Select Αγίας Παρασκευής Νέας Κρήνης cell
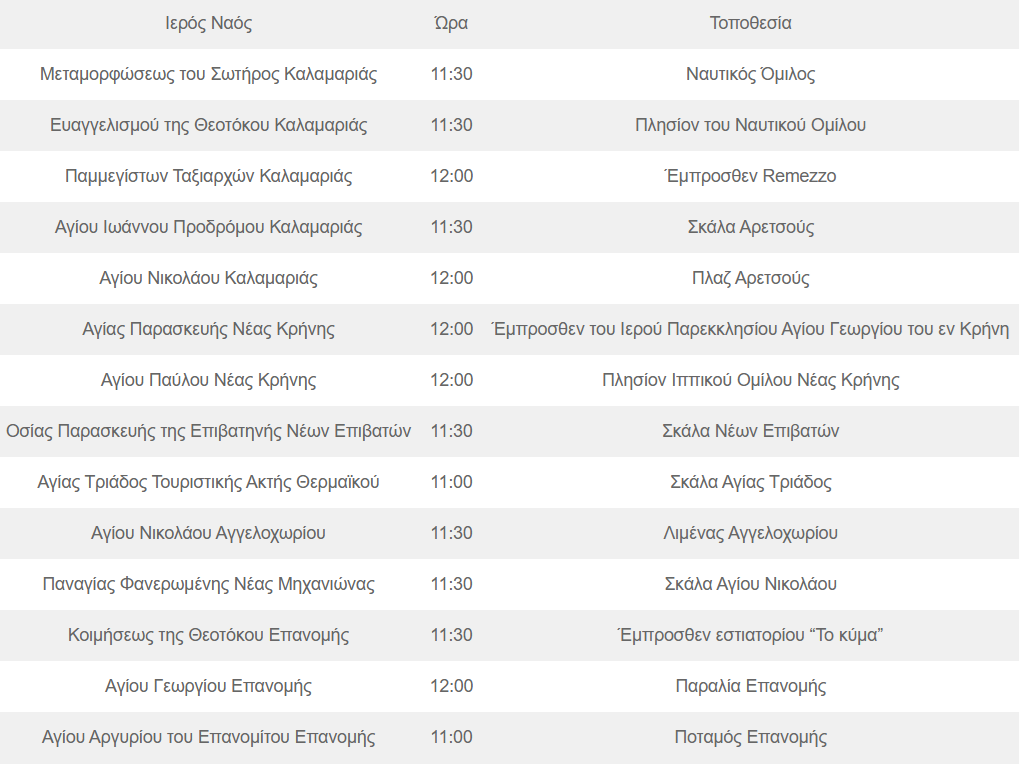 [x=208, y=329]
